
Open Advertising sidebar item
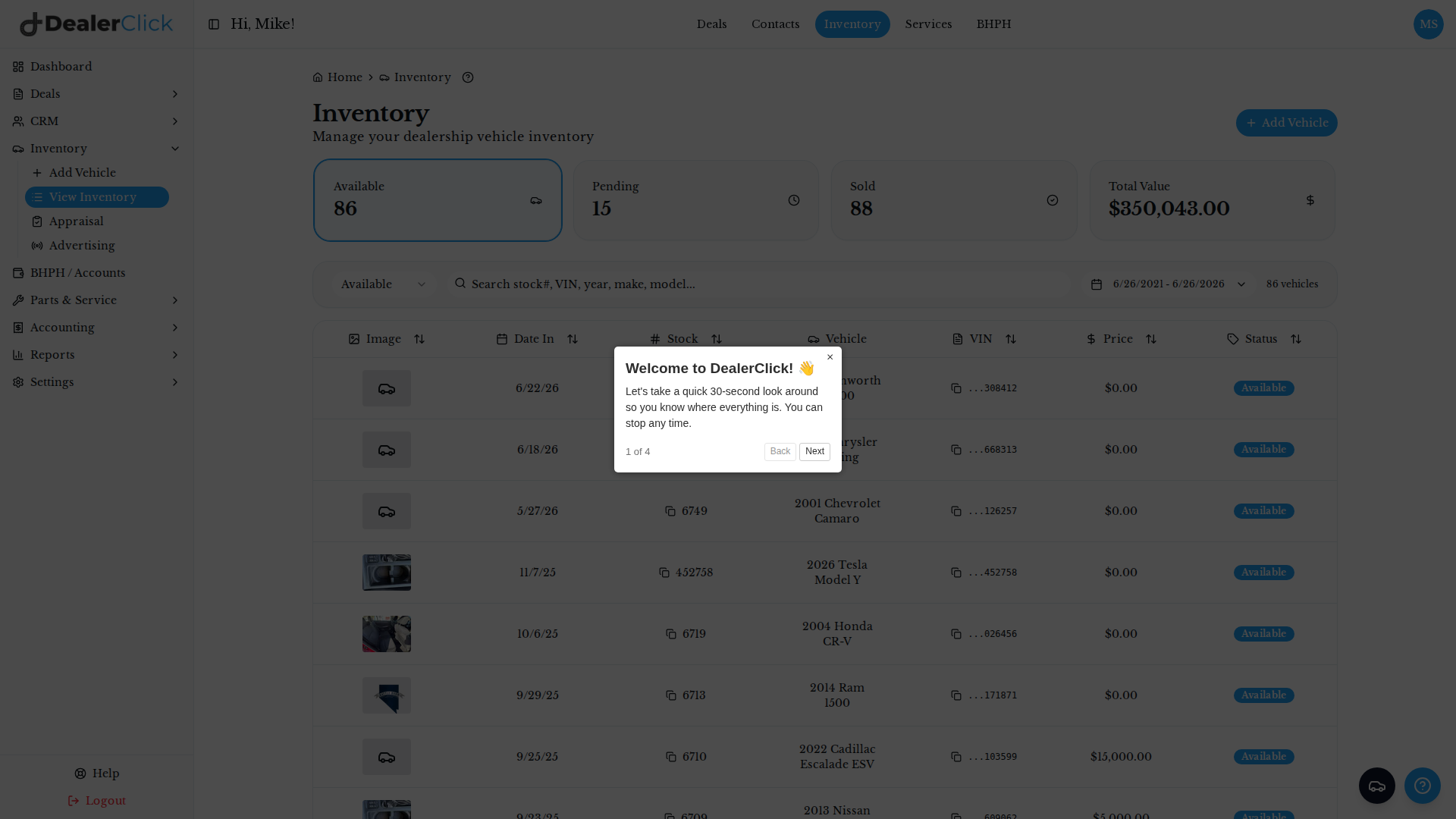click(97, 246)
